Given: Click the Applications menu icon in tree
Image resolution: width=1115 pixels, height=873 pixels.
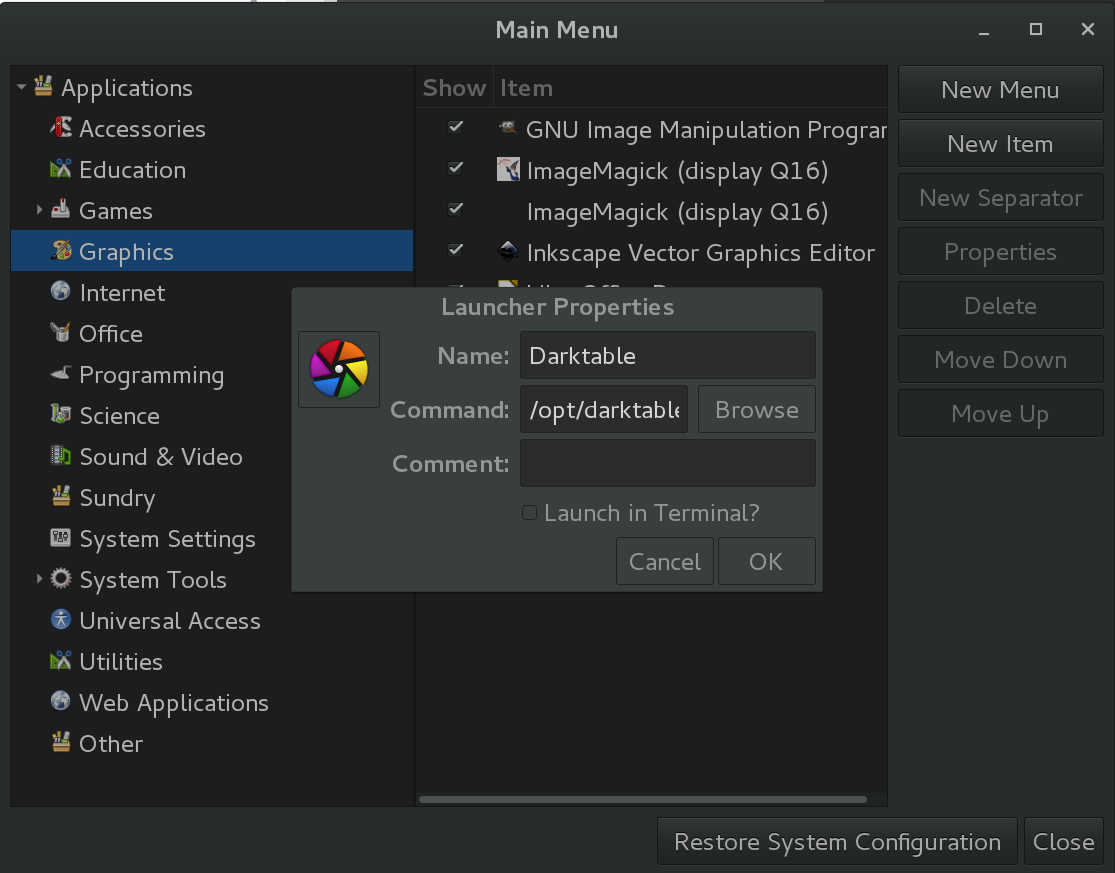Looking at the screenshot, I should (43, 87).
